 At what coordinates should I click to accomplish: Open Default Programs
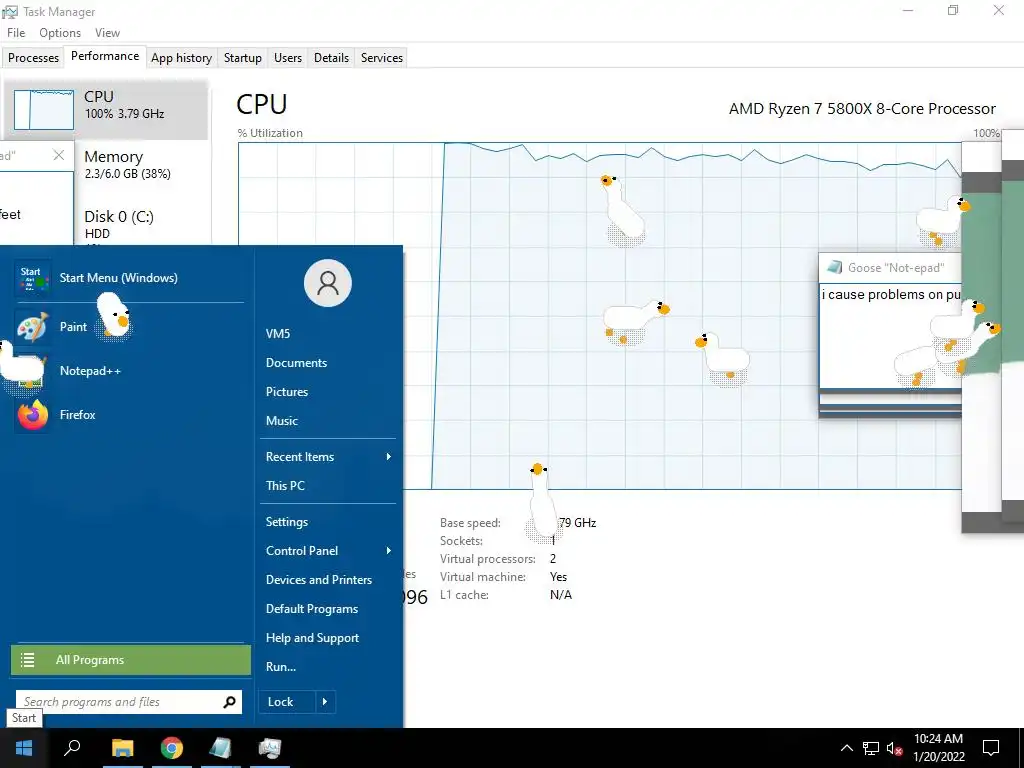[x=312, y=609]
